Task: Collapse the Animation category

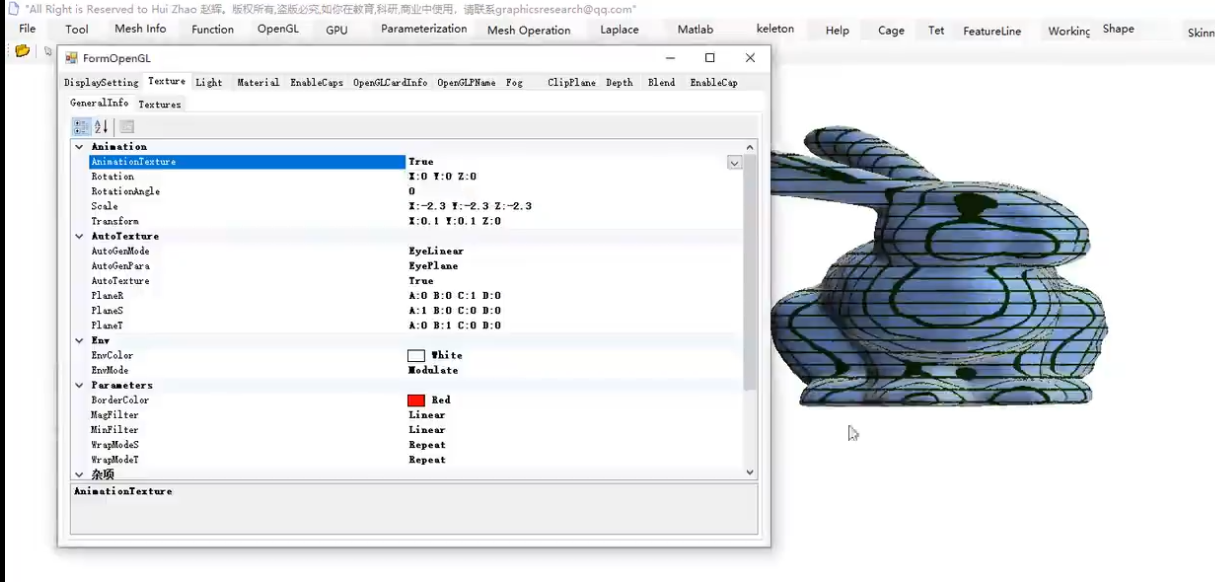Action: pyautogui.click(x=80, y=147)
